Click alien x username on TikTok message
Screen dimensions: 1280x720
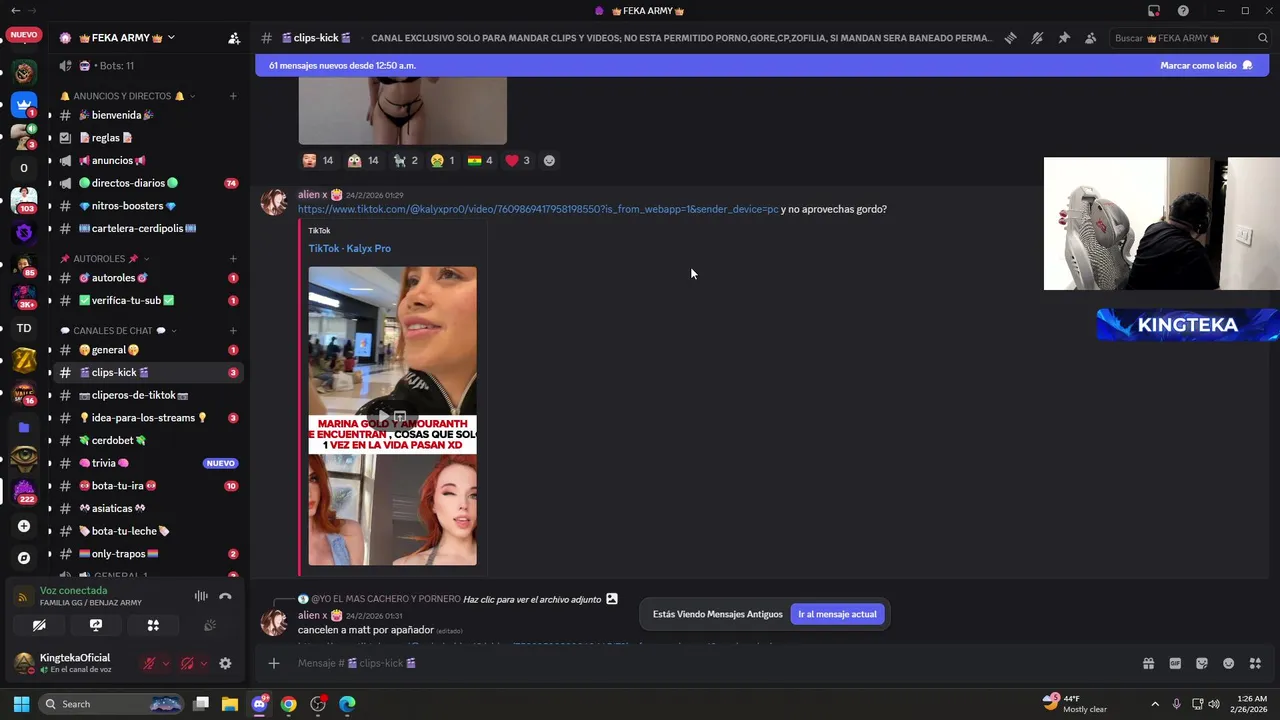(312, 195)
